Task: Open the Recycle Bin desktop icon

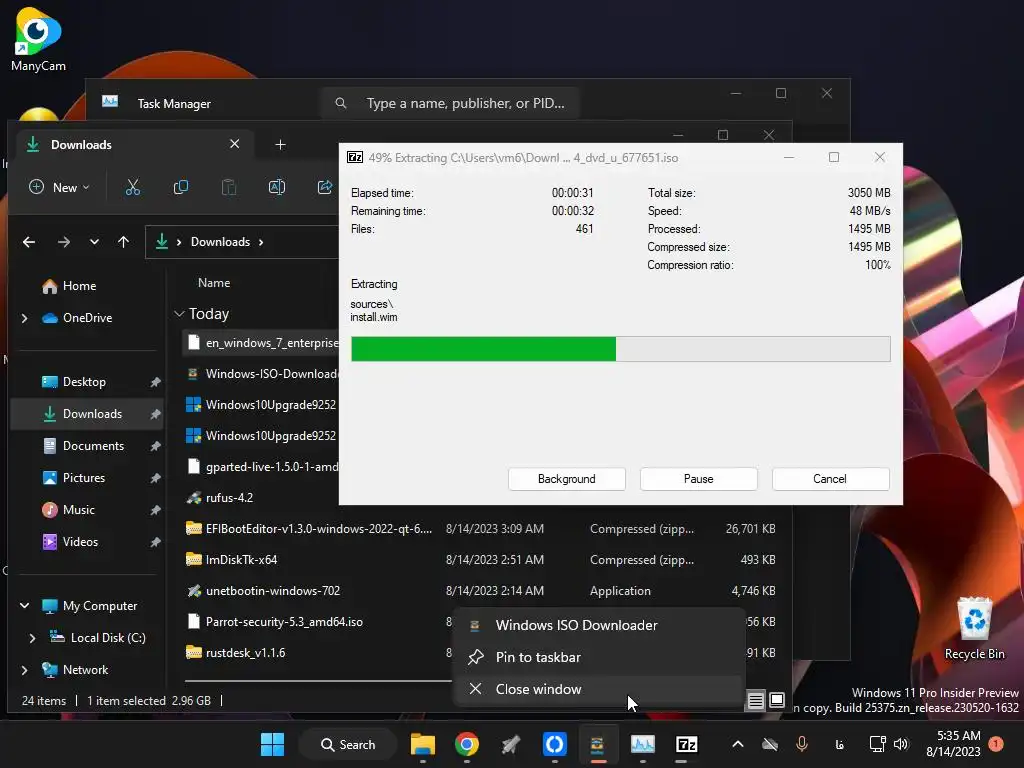Action: tap(974, 629)
